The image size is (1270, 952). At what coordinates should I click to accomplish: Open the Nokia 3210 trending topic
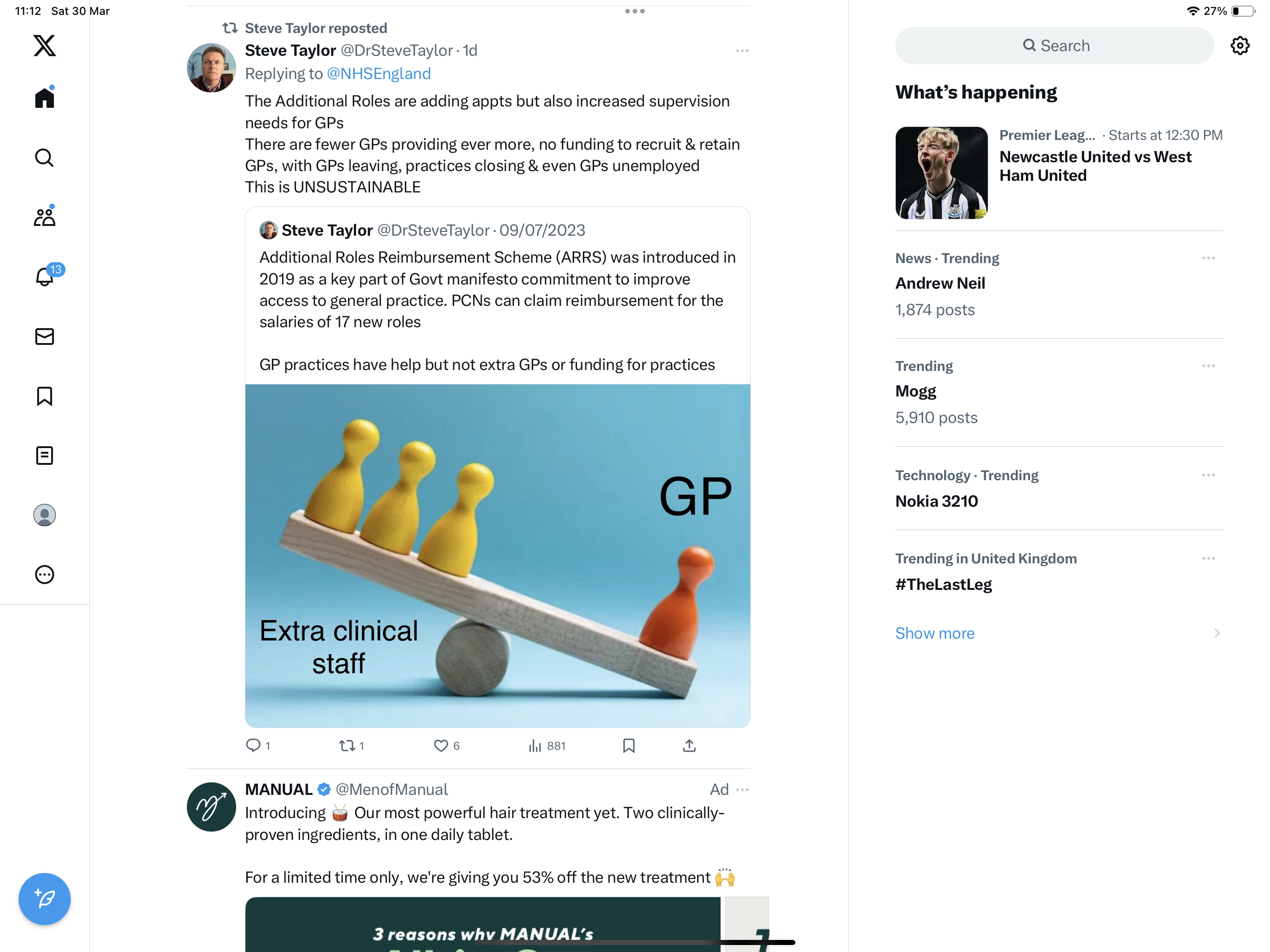936,501
